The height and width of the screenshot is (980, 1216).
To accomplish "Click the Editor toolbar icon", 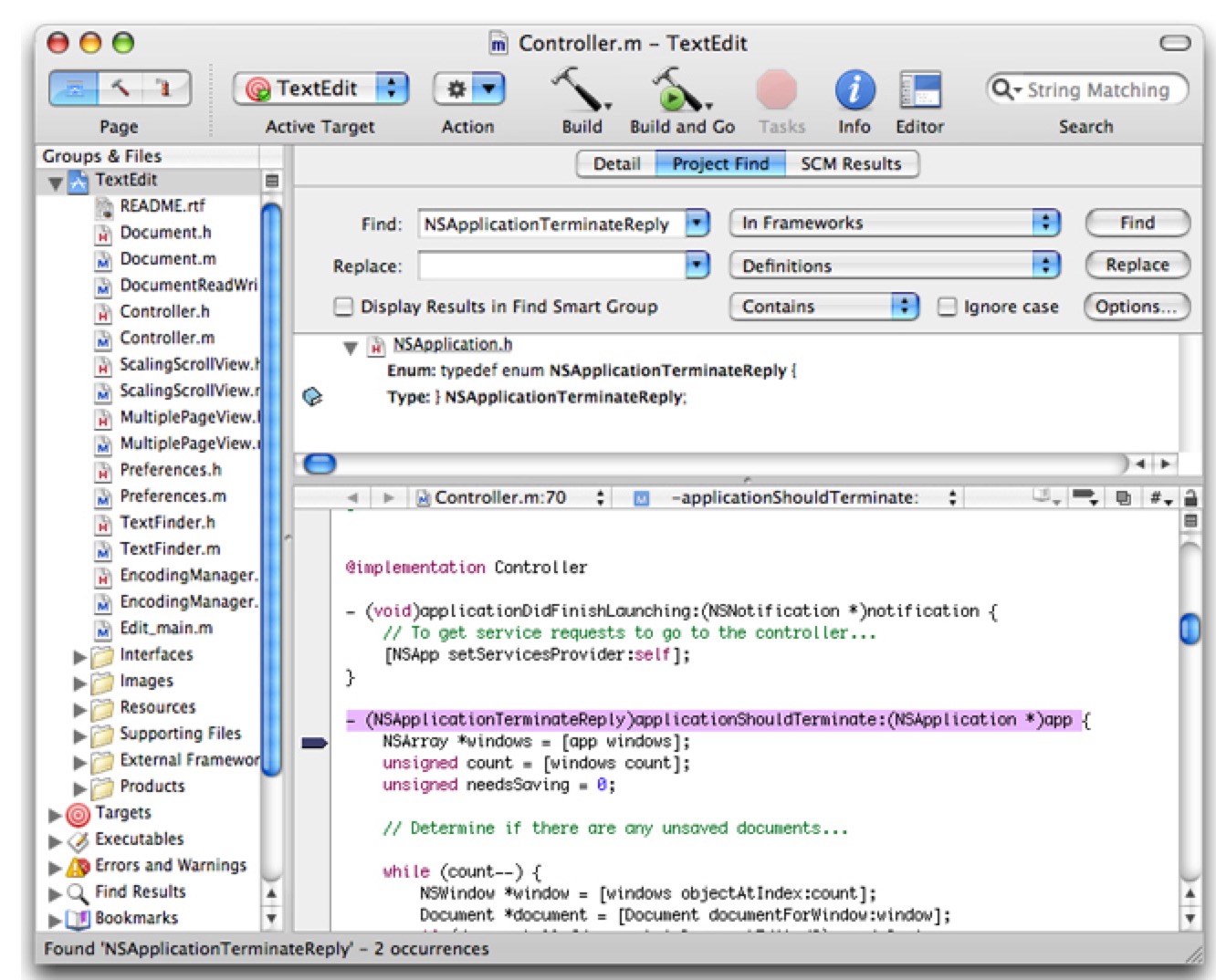I will [x=920, y=90].
